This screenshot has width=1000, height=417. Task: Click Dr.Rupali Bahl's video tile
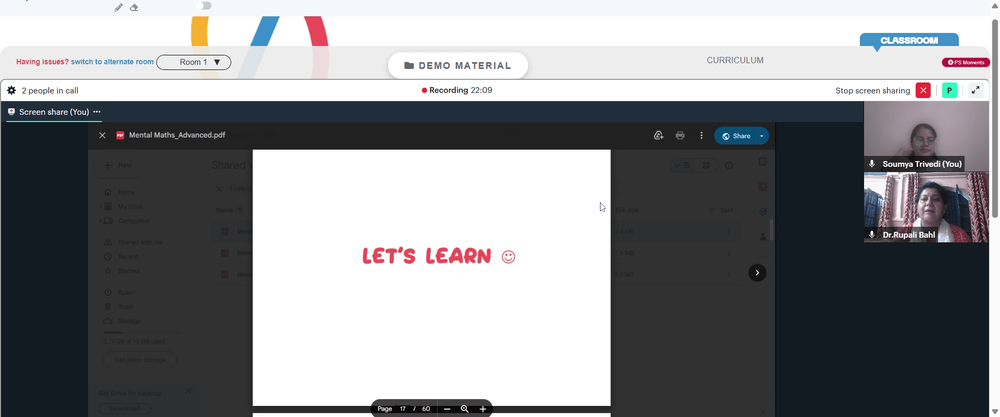[x=926, y=207]
